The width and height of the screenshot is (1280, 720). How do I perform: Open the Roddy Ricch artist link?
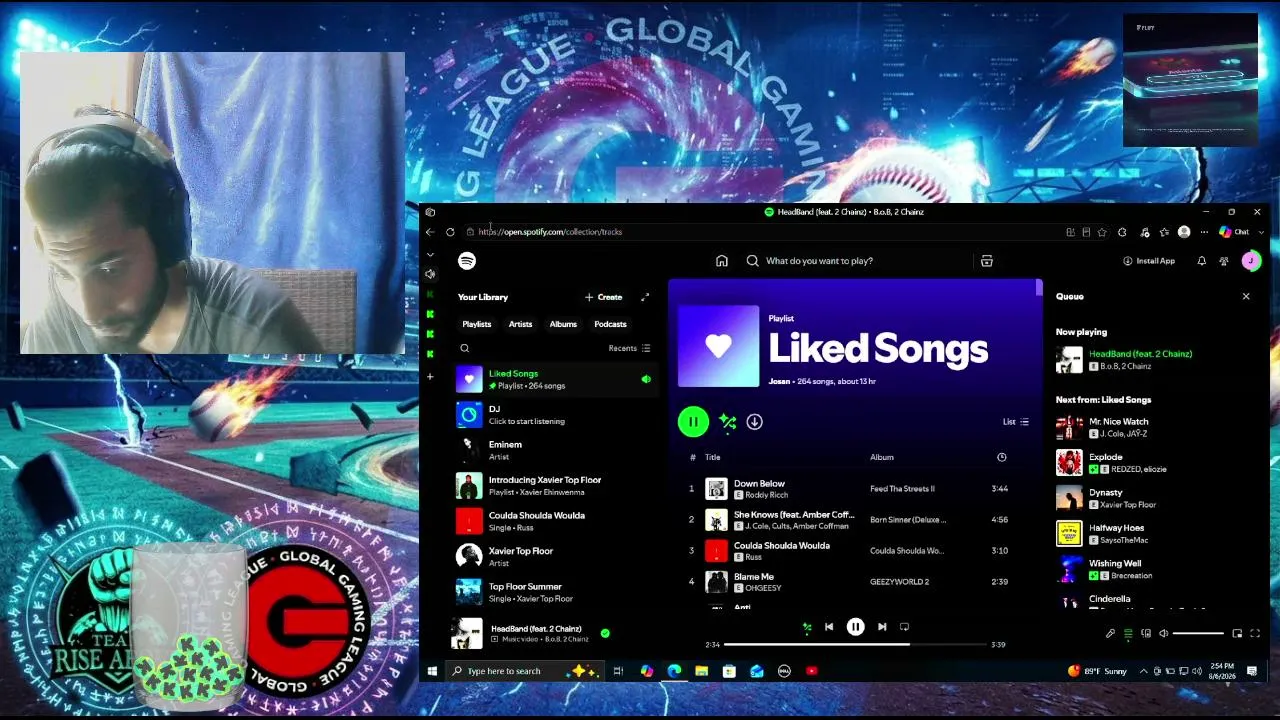click(766, 495)
